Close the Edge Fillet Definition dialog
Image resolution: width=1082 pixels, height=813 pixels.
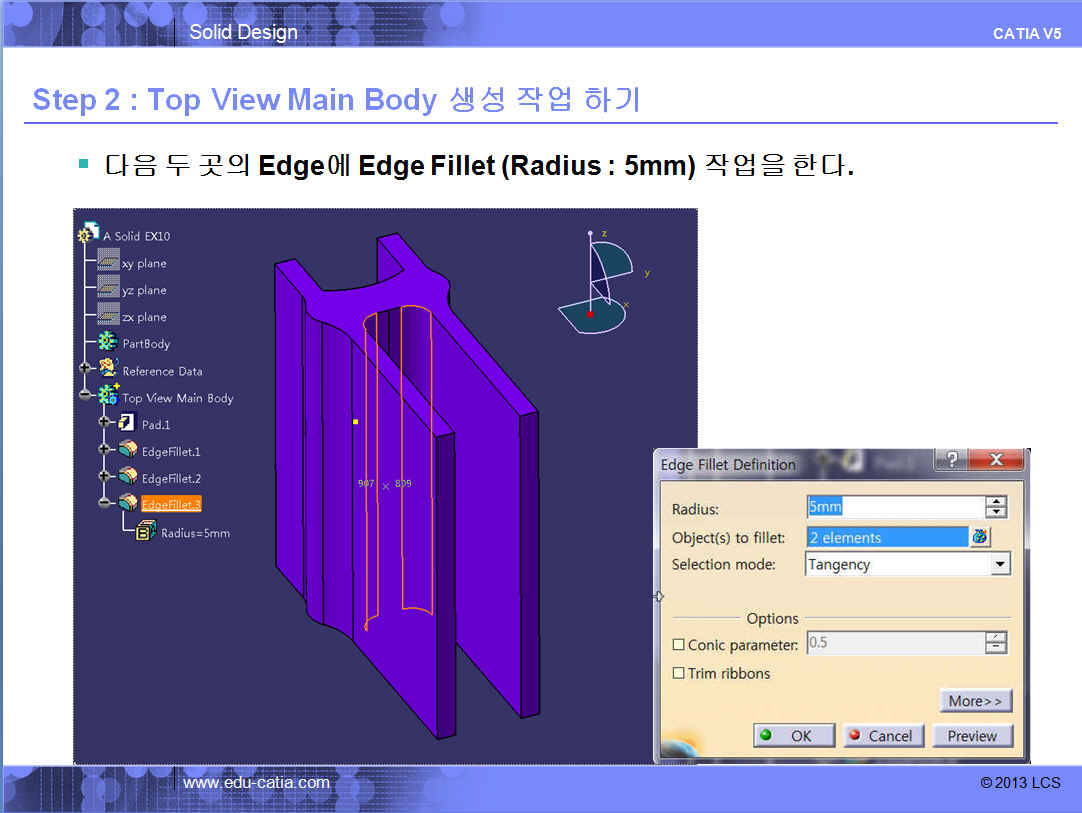tap(996, 460)
